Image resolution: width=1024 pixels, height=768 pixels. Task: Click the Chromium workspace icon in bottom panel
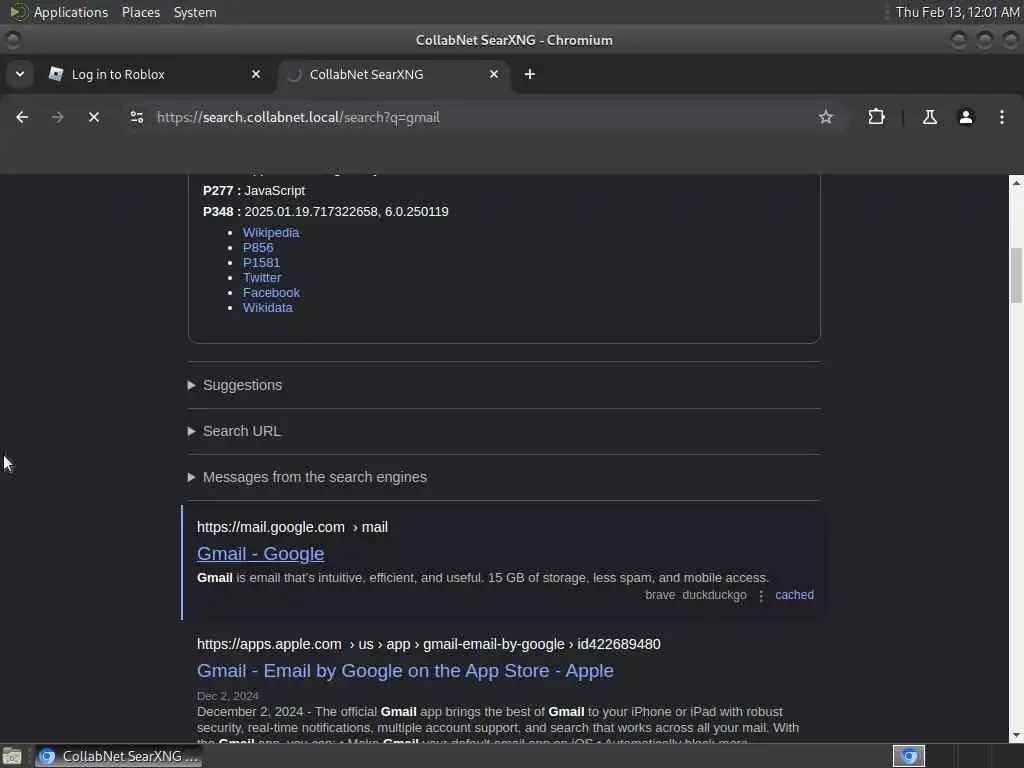(x=908, y=756)
